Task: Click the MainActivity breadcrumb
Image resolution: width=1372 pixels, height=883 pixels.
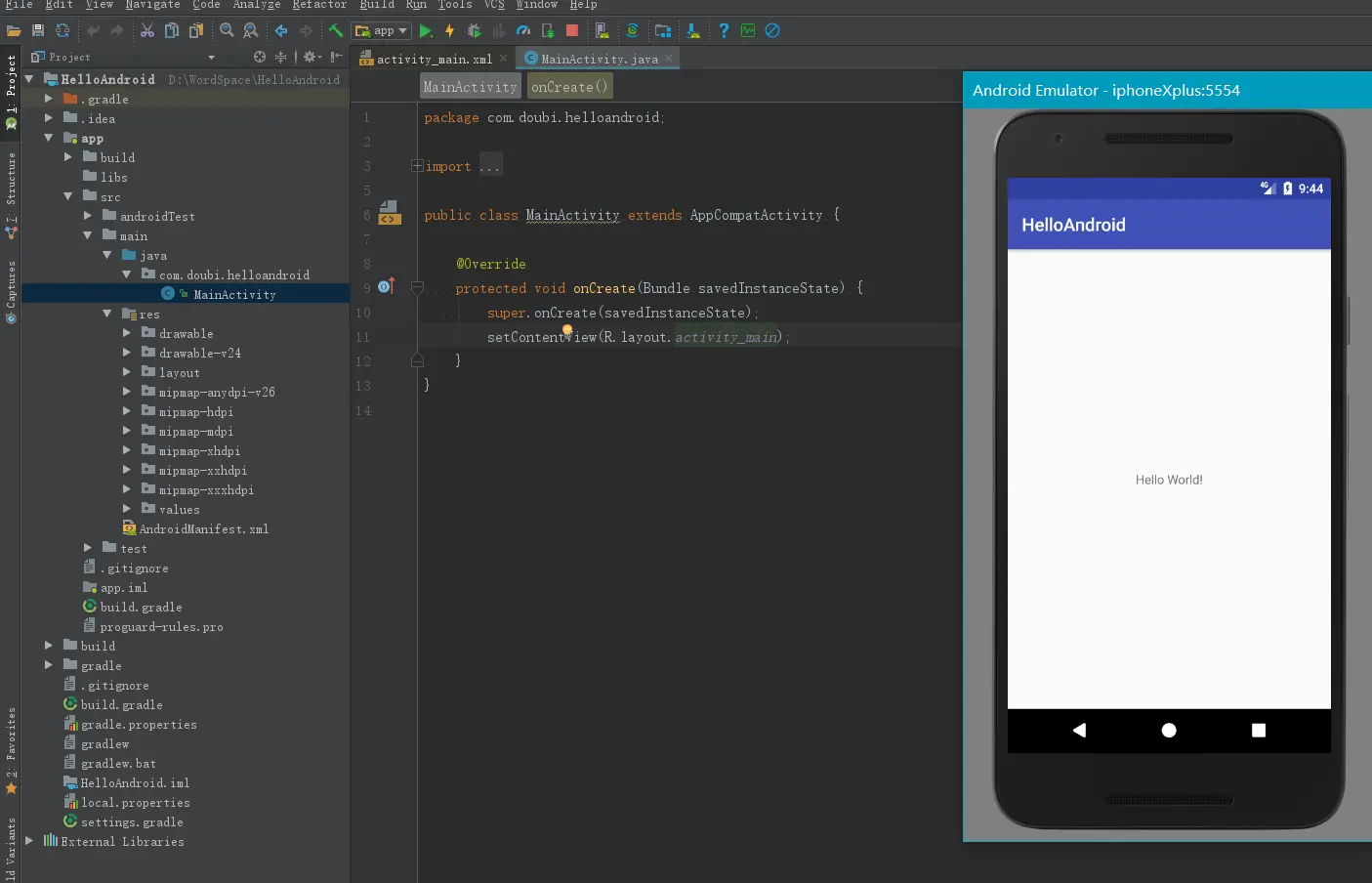Action: pos(470,87)
